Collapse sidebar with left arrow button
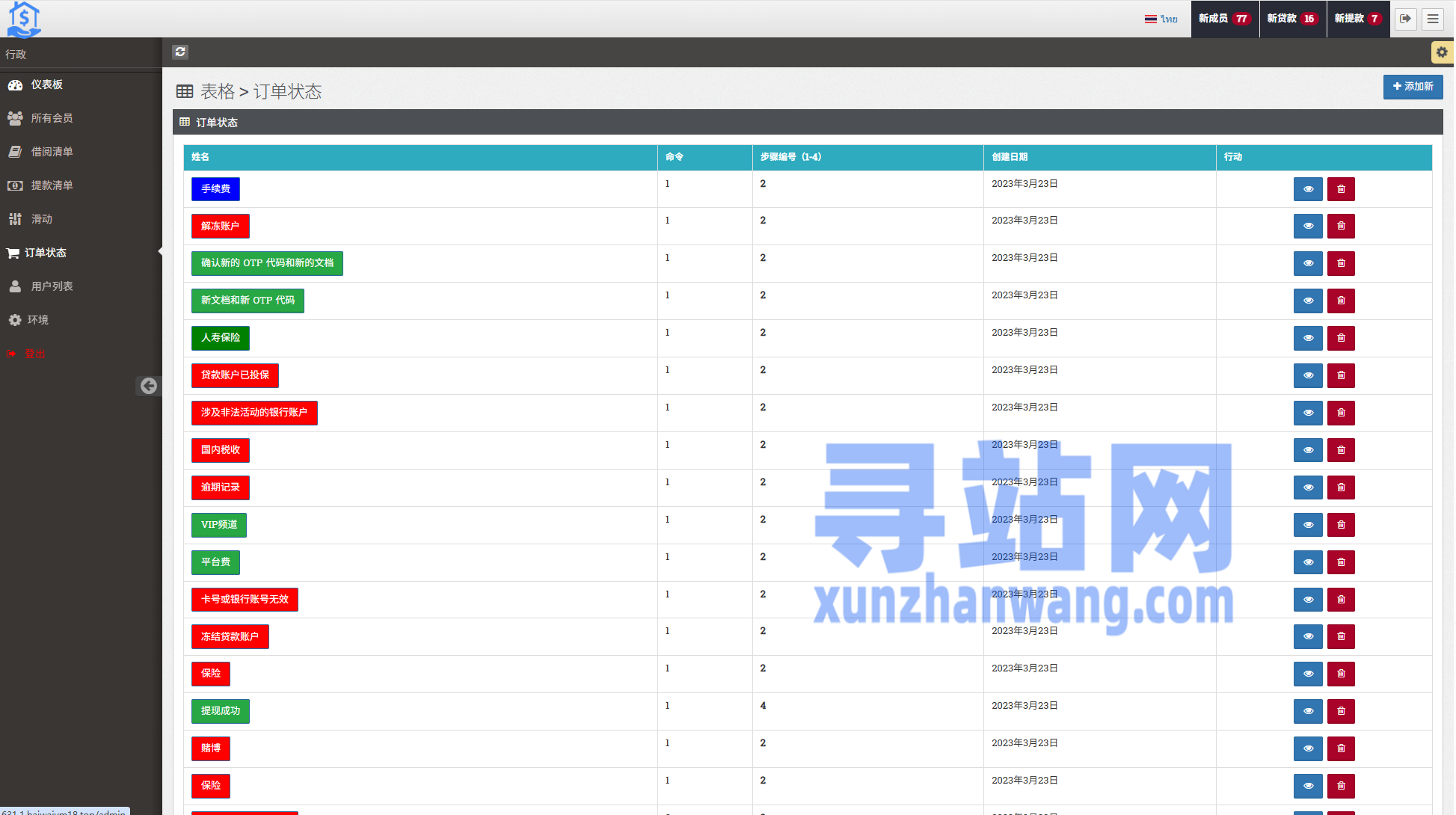Viewport: 1456px width, 815px height. tap(149, 386)
